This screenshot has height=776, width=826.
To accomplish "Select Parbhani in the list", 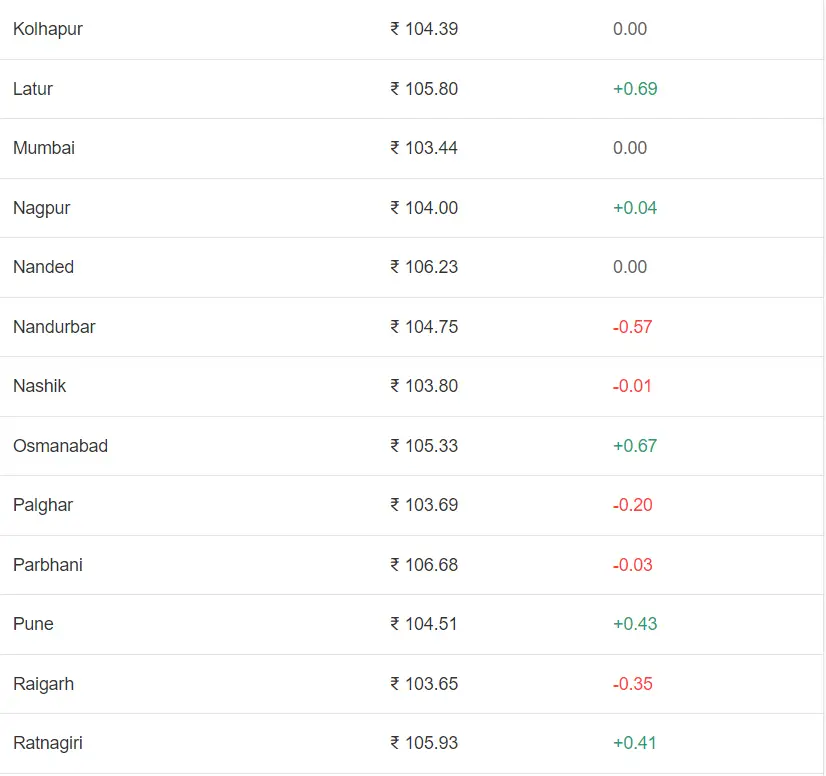I will 48,565.
